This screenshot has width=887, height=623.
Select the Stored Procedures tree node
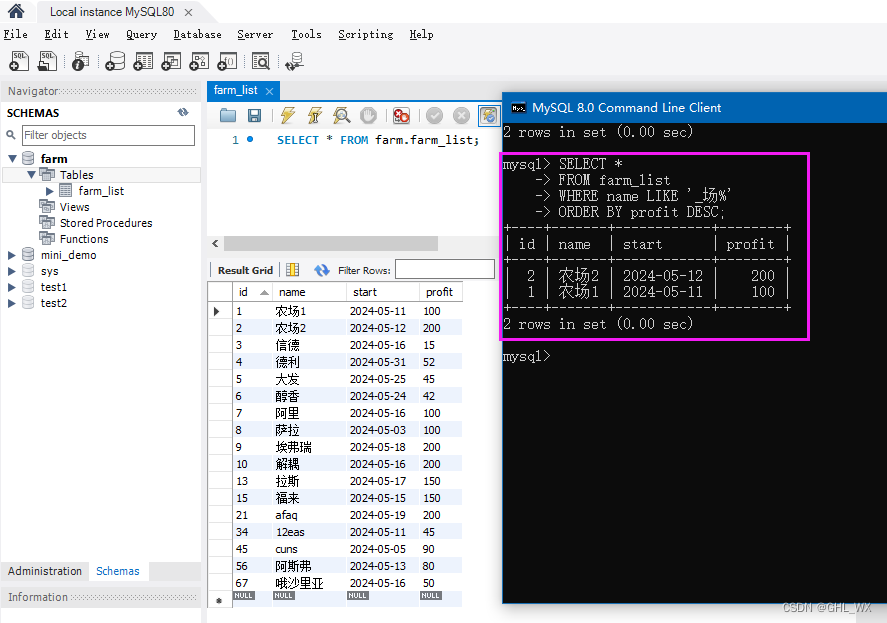(106, 223)
